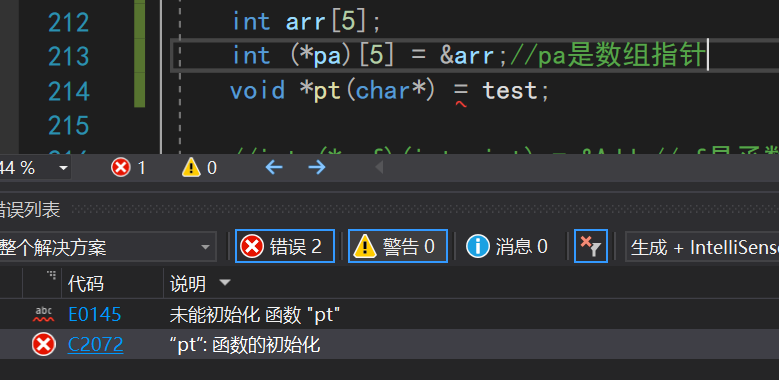This screenshot has height=380, width=779.
Task: Click the yellow warning count indicator showing 0
Action: tap(200, 168)
